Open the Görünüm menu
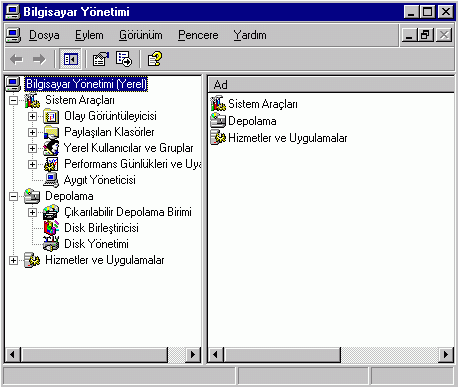Screen dimensions: 458x387 pyautogui.click(x=141, y=35)
